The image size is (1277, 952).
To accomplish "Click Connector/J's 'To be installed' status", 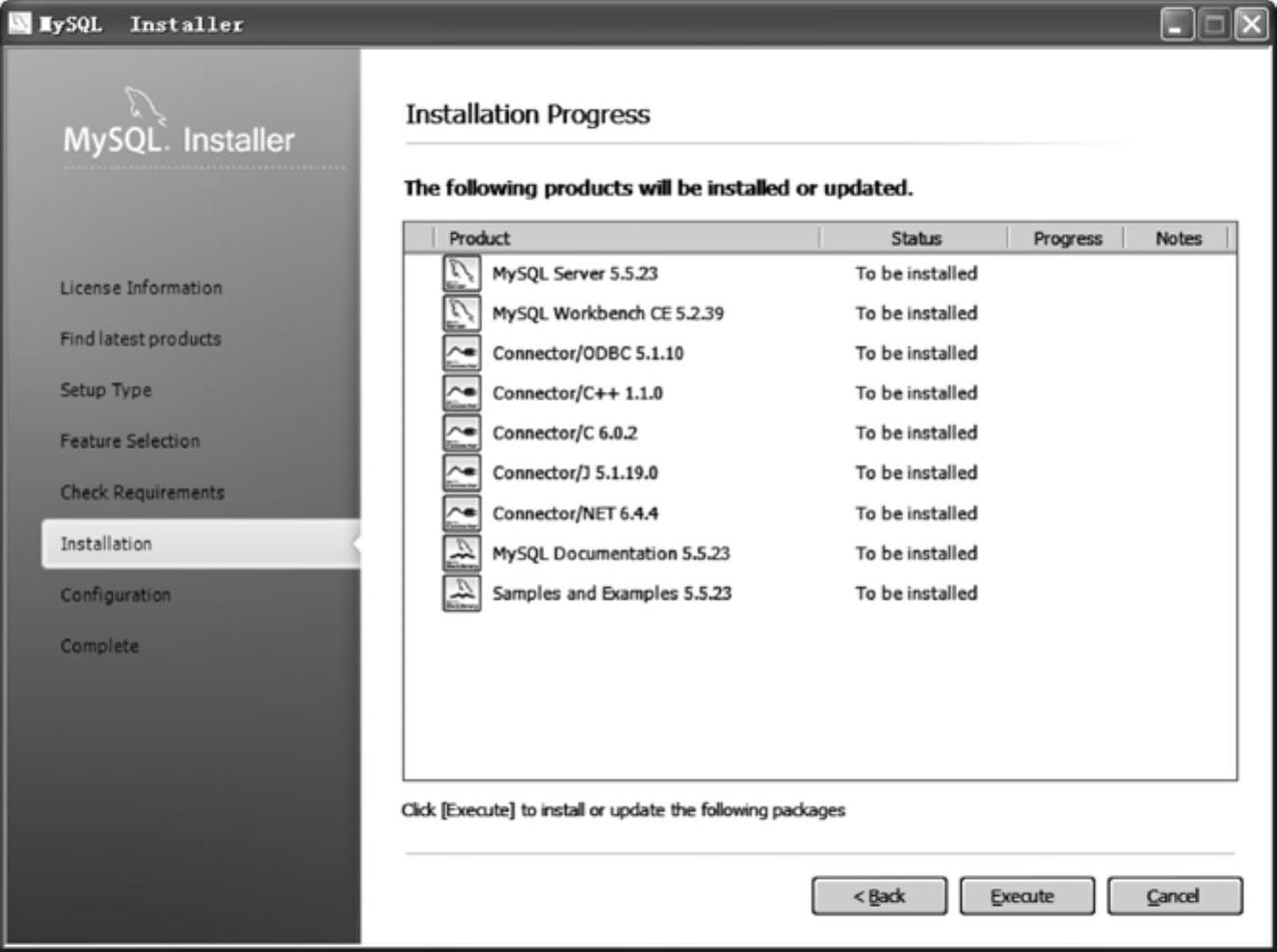I will pos(917,473).
